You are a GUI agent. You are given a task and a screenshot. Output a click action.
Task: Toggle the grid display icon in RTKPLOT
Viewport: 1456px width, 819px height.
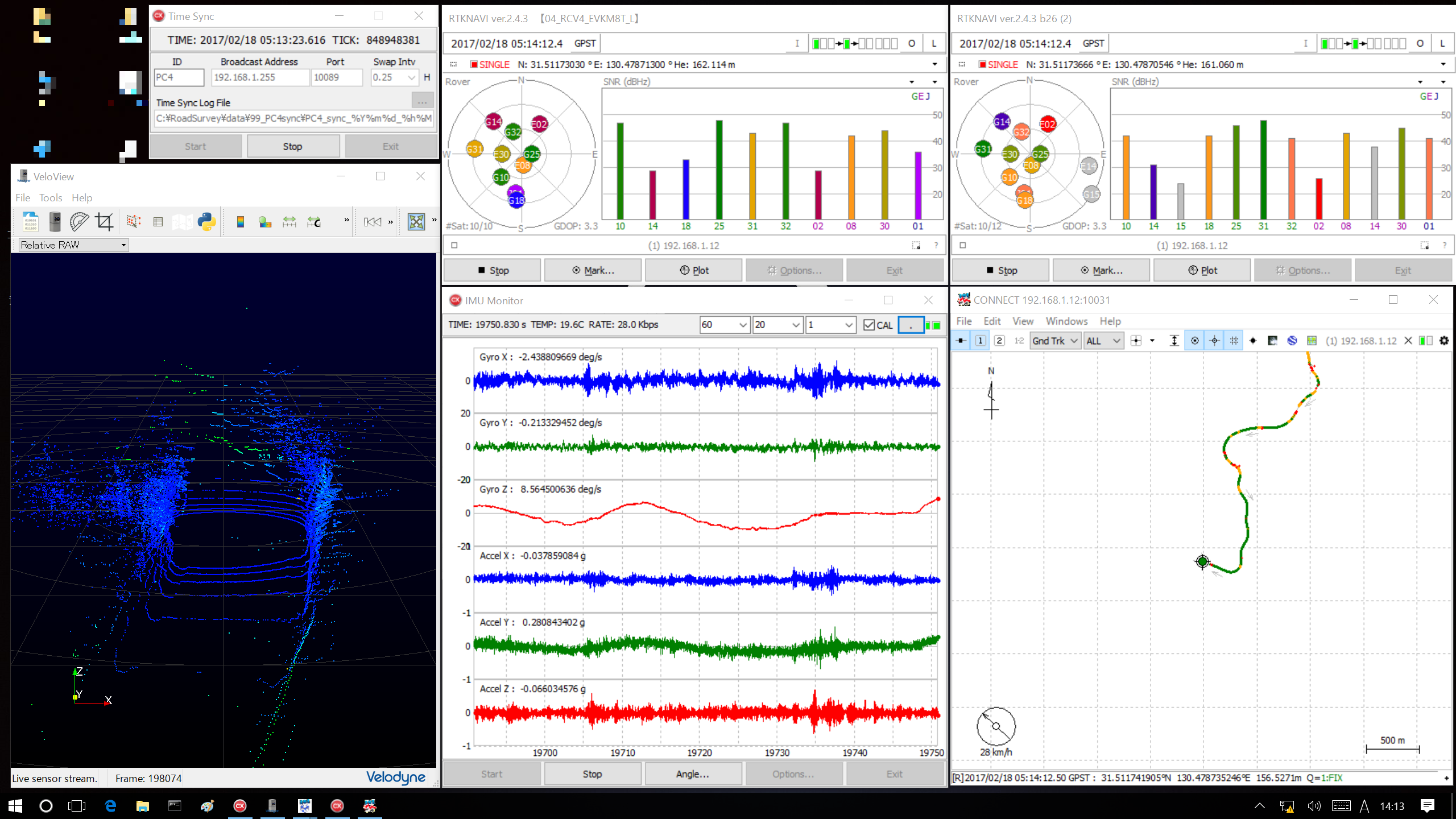[x=1234, y=341]
